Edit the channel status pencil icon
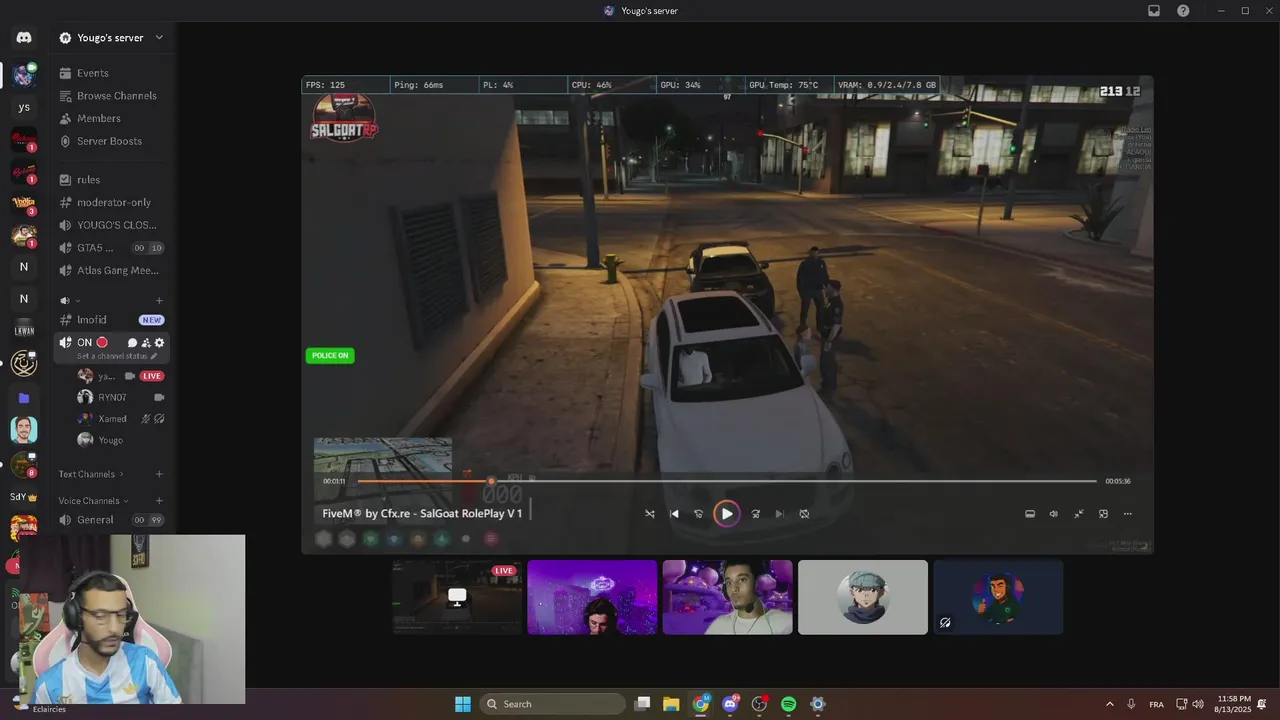Image resolution: width=1280 pixels, height=720 pixels. tap(154, 356)
